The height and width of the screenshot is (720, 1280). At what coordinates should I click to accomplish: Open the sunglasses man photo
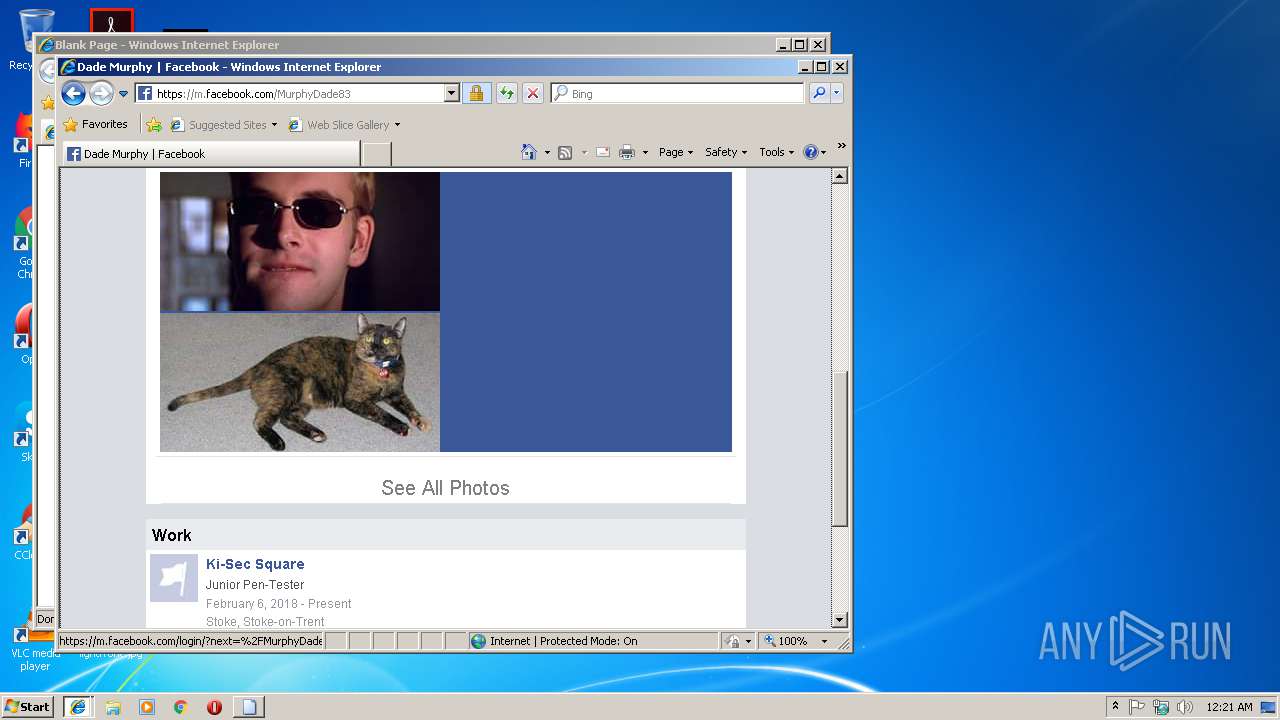(x=300, y=241)
